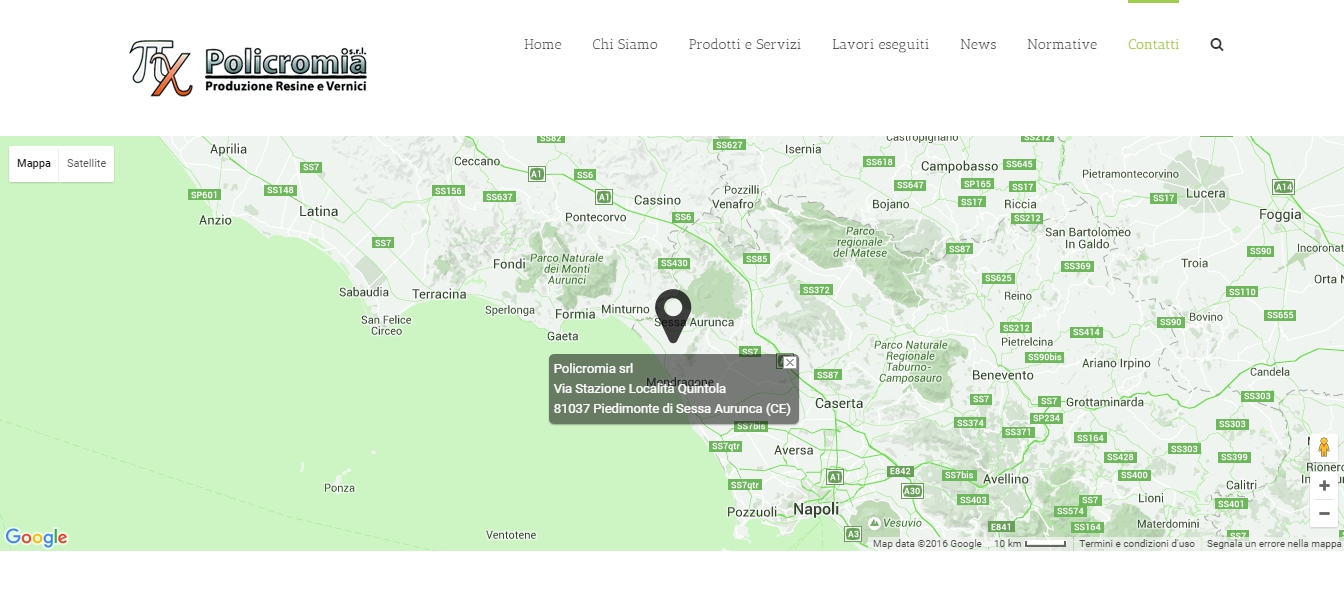Click the Calitri town label
This screenshot has width=1344, height=593.
[x=1241, y=485]
